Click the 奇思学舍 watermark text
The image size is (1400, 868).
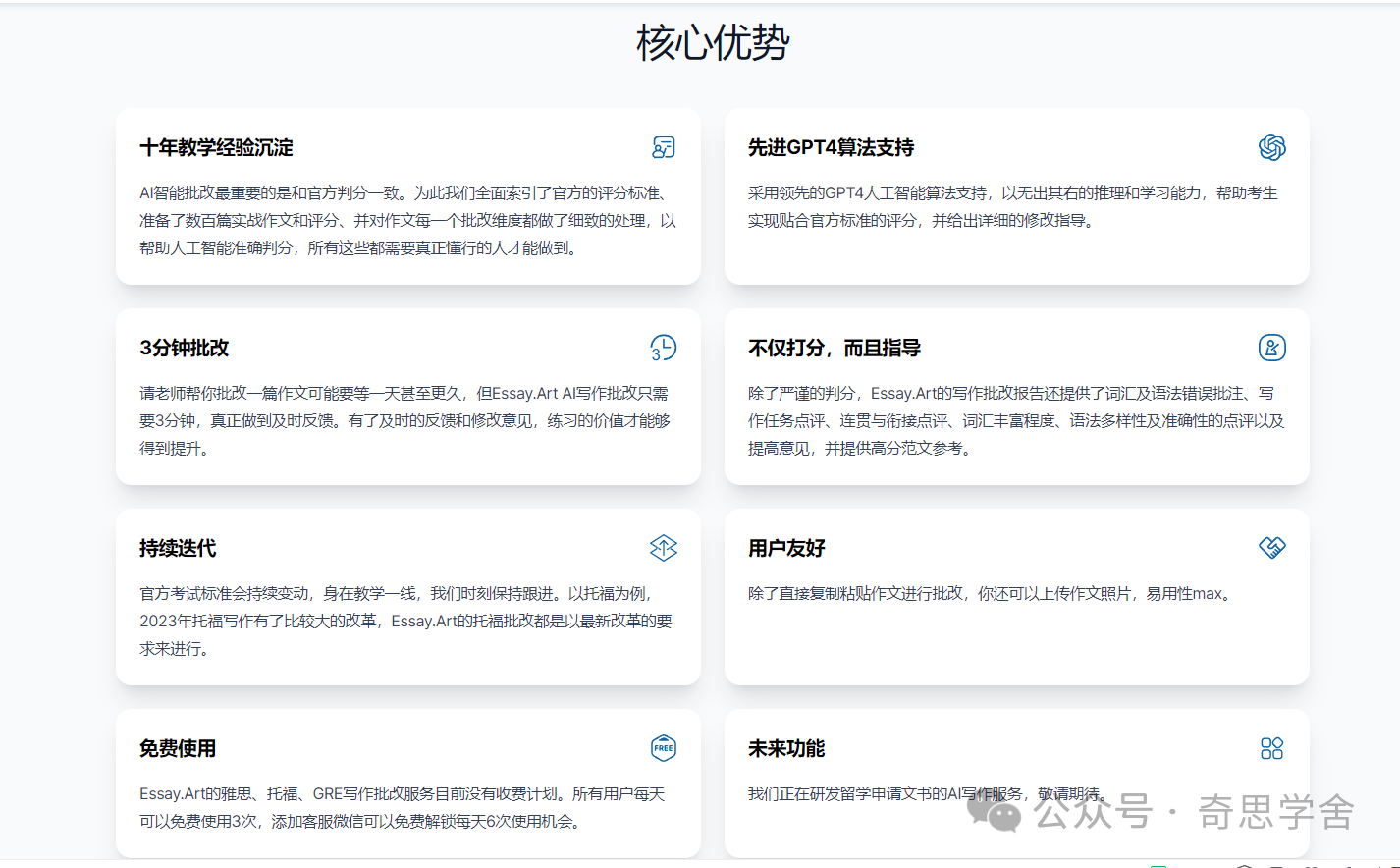1275,812
